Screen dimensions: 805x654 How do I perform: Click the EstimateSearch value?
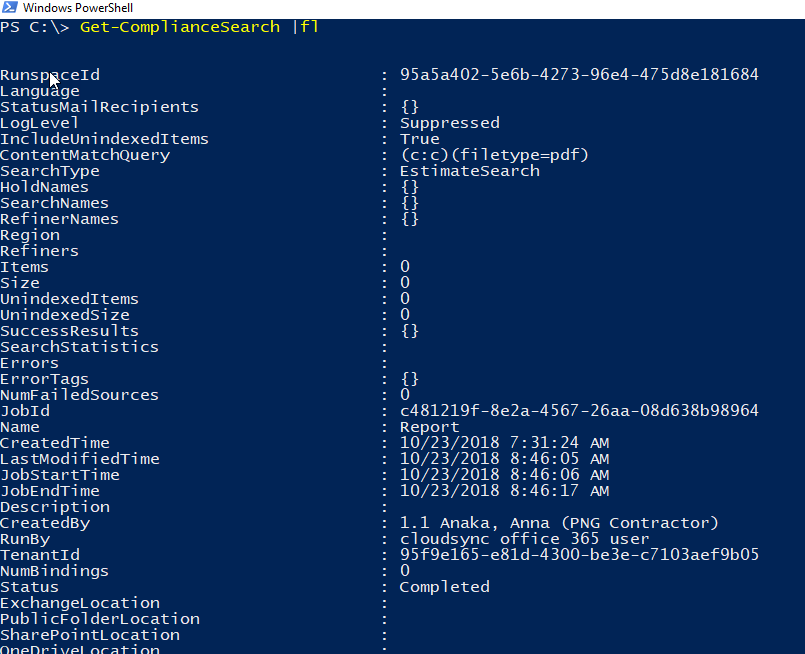469,171
